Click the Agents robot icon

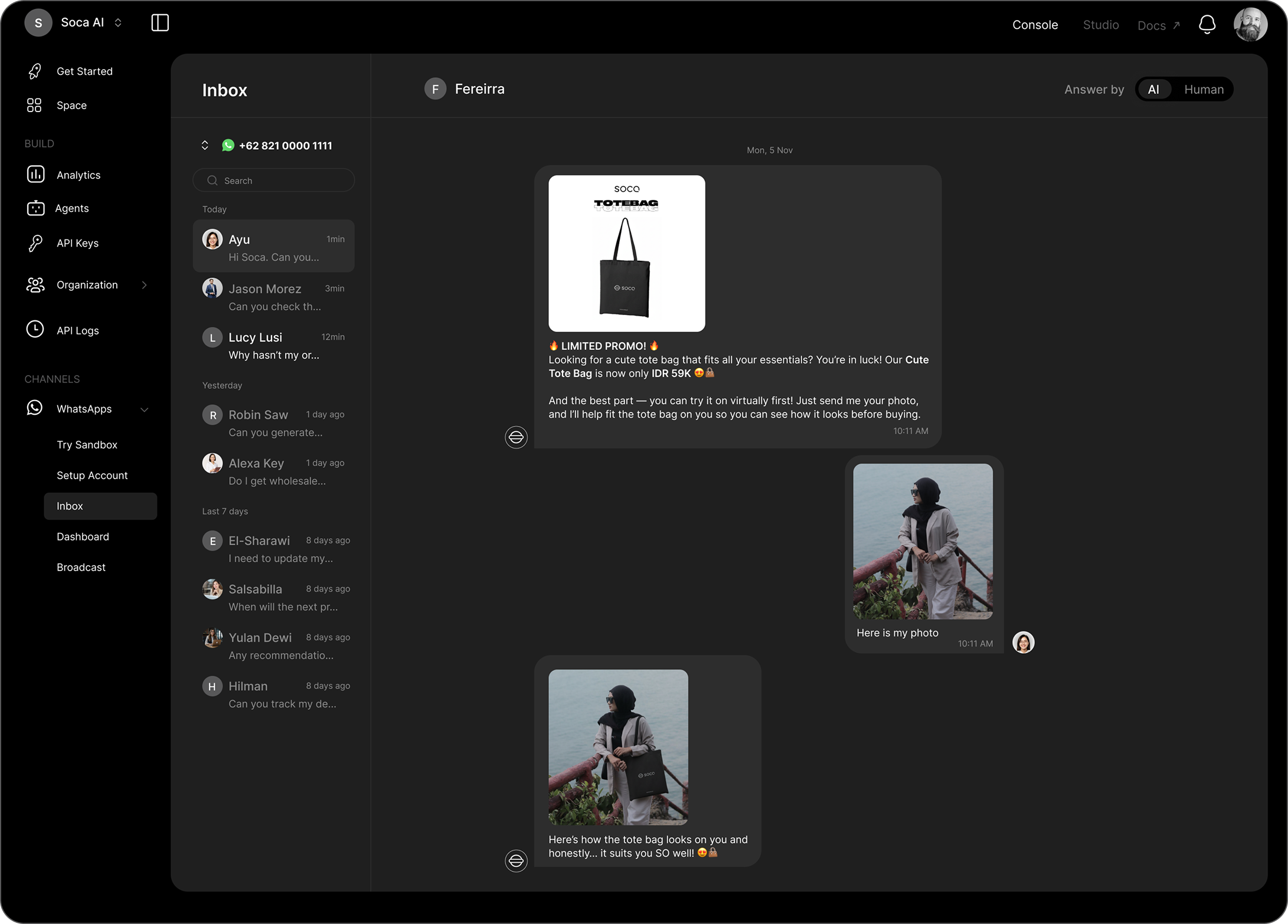(x=35, y=208)
